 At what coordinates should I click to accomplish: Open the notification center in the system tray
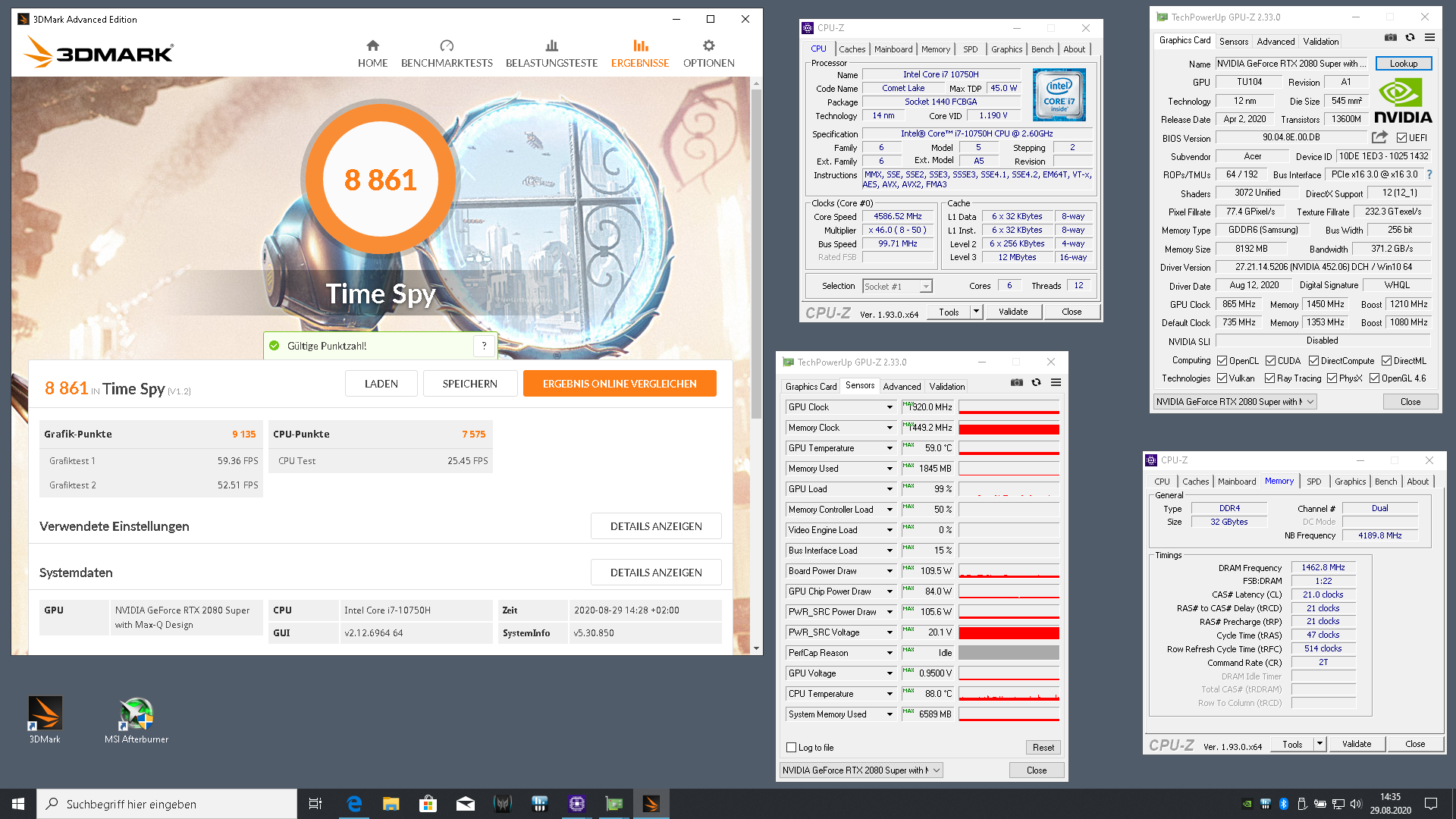[x=1431, y=804]
